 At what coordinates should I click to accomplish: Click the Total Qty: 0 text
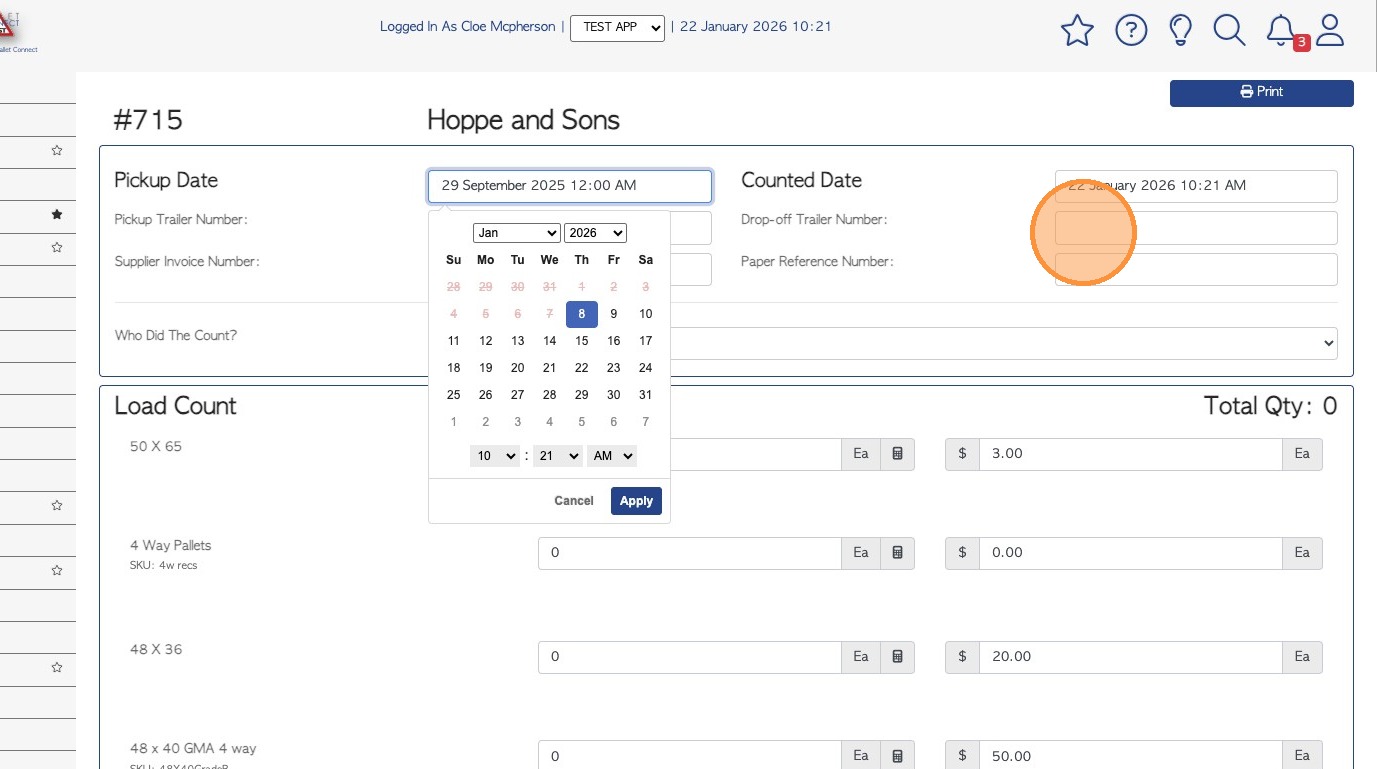1270,406
